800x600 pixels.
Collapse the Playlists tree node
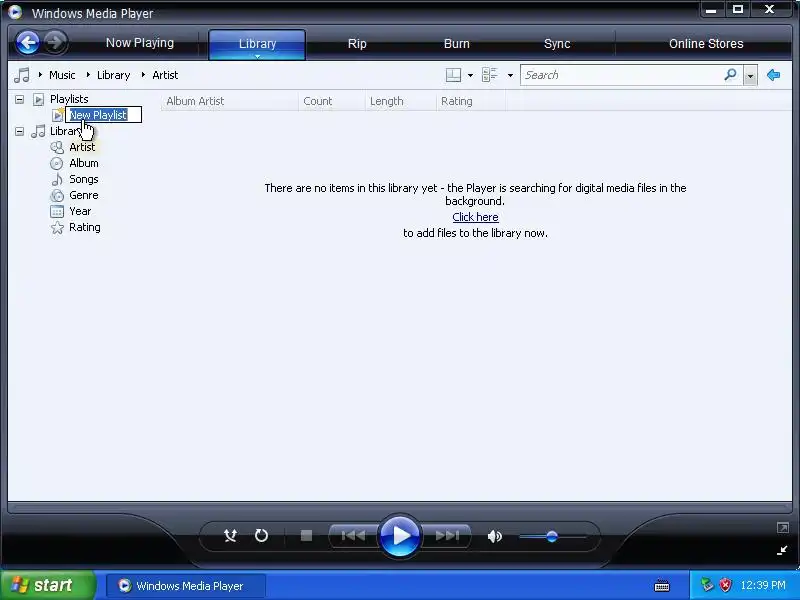19,99
